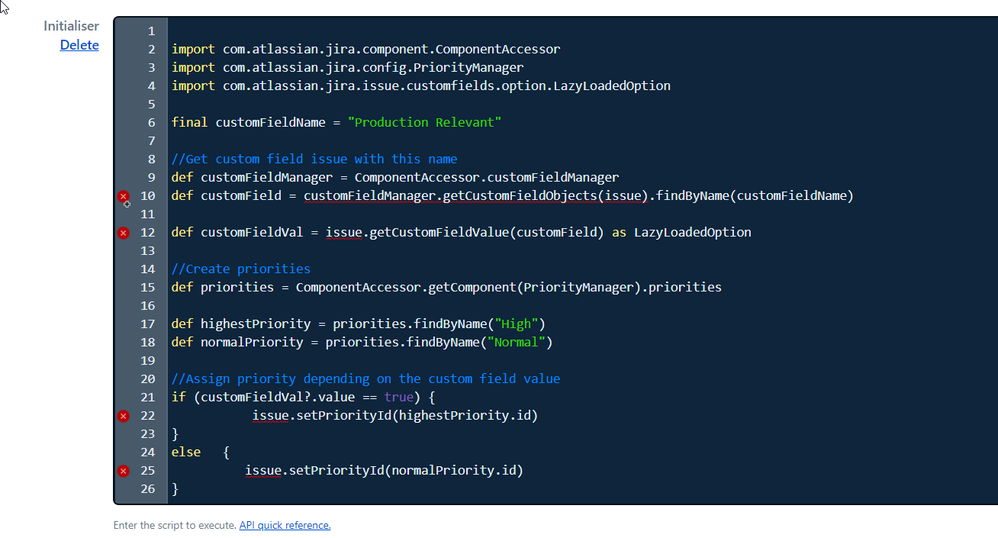
Task: Click the "Normal" string on line 18
Action: point(516,343)
